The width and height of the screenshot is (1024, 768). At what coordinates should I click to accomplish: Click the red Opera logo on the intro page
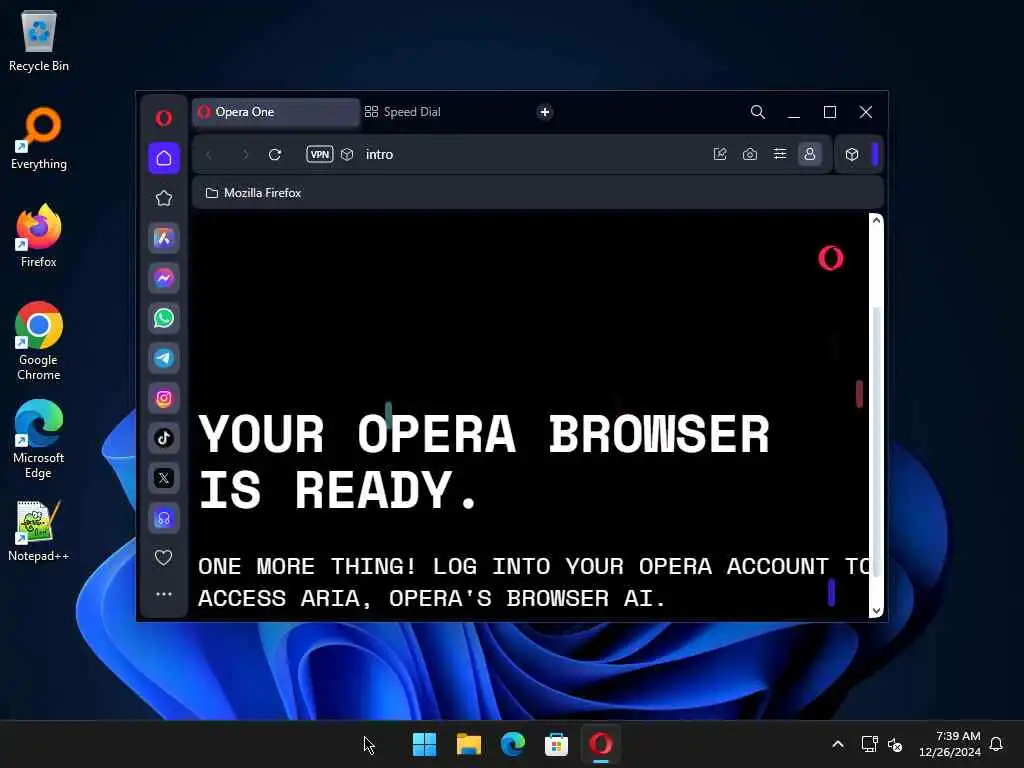(x=831, y=258)
